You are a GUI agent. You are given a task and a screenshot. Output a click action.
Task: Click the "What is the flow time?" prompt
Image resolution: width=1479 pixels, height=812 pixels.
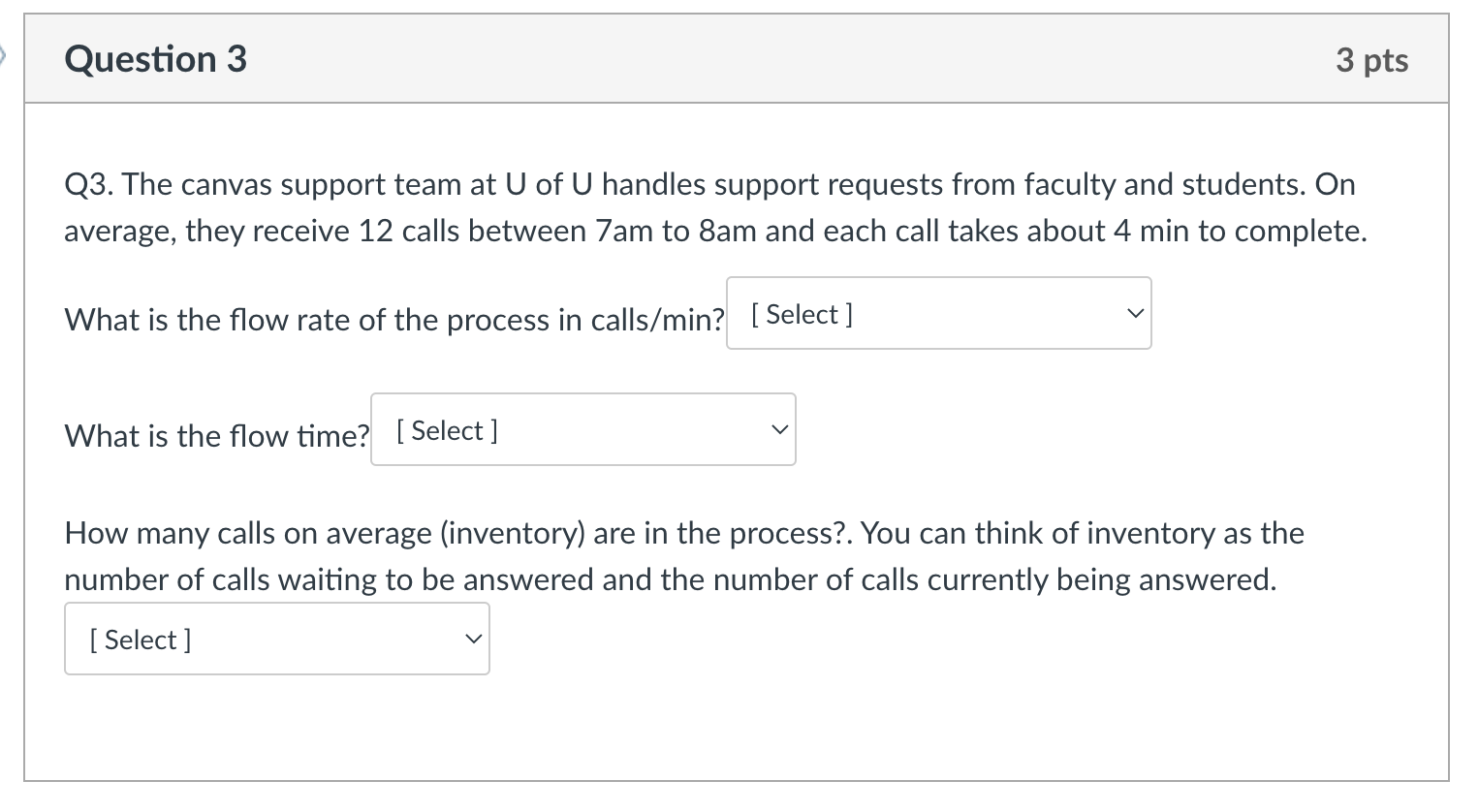(216, 436)
